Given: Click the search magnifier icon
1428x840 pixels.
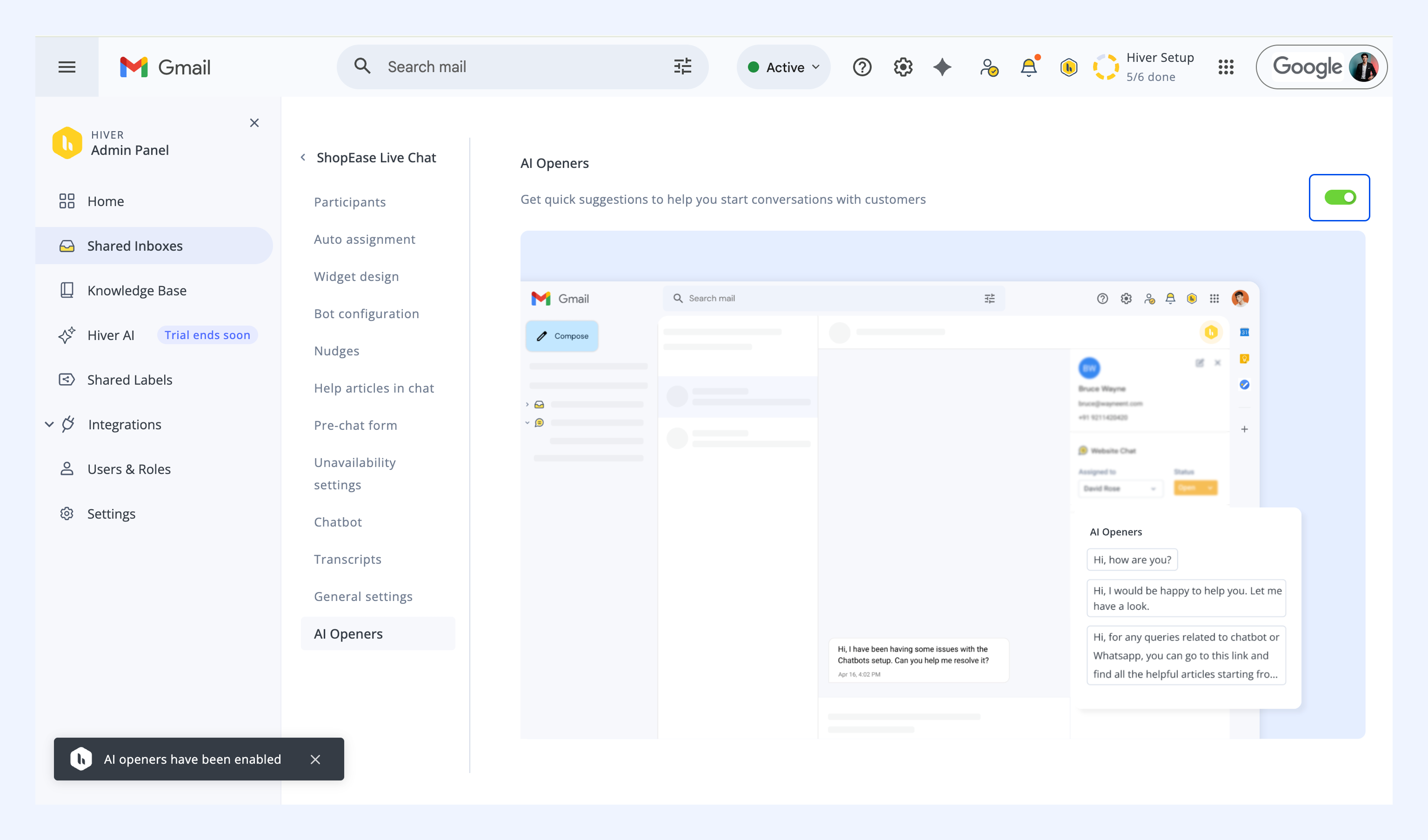Looking at the screenshot, I should [x=363, y=67].
